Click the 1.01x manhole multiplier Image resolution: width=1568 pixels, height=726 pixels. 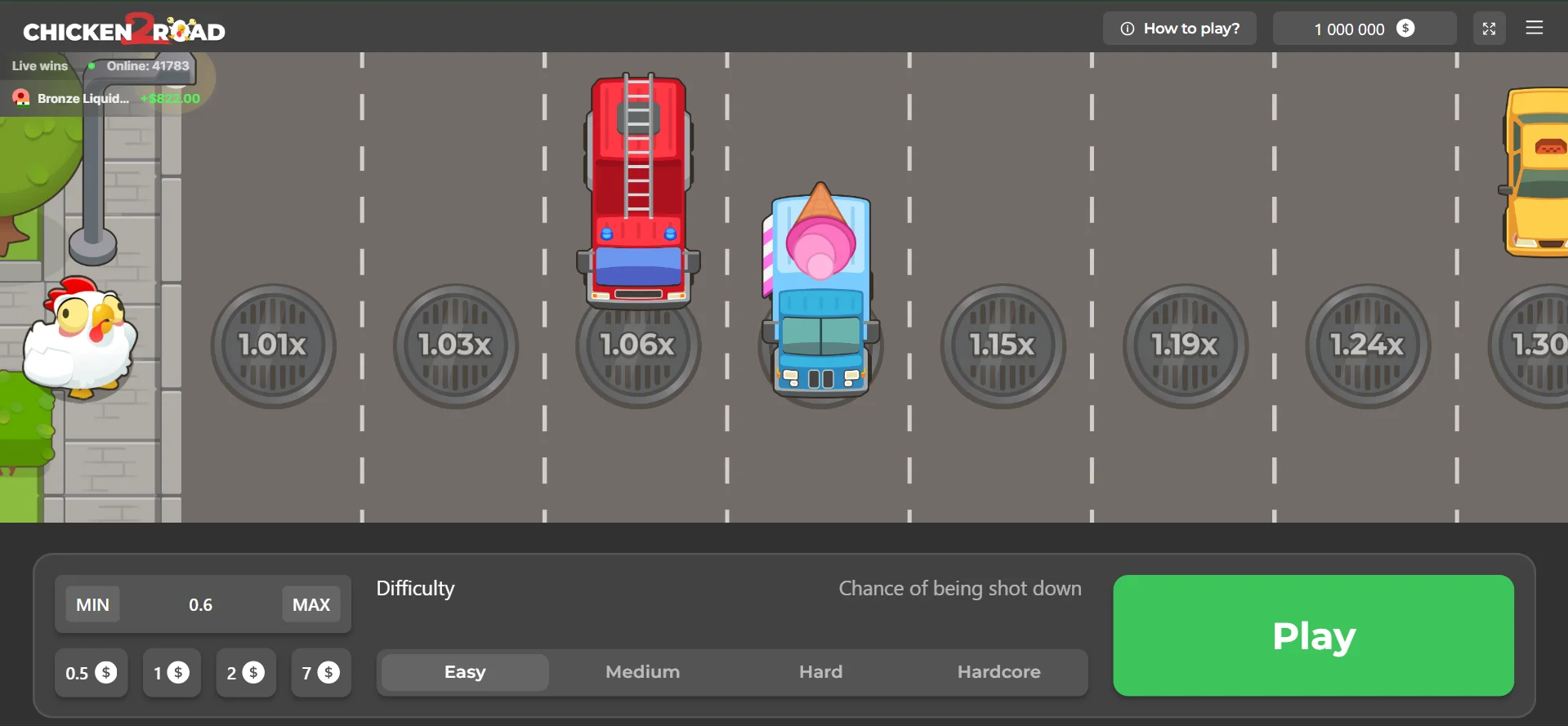click(273, 345)
